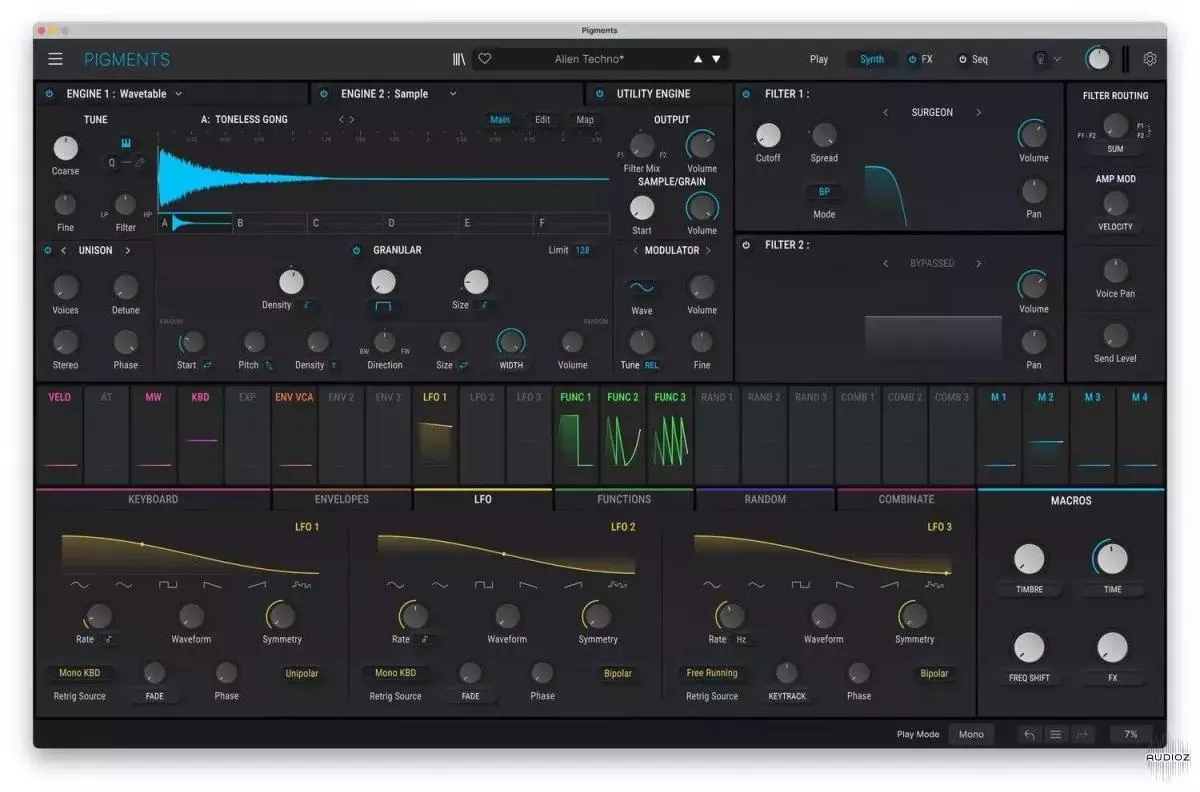Click the keyboard tuning icon in Tune section
Image resolution: width=1200 pixels, height=792 pixels.
[x=126, y=143]
